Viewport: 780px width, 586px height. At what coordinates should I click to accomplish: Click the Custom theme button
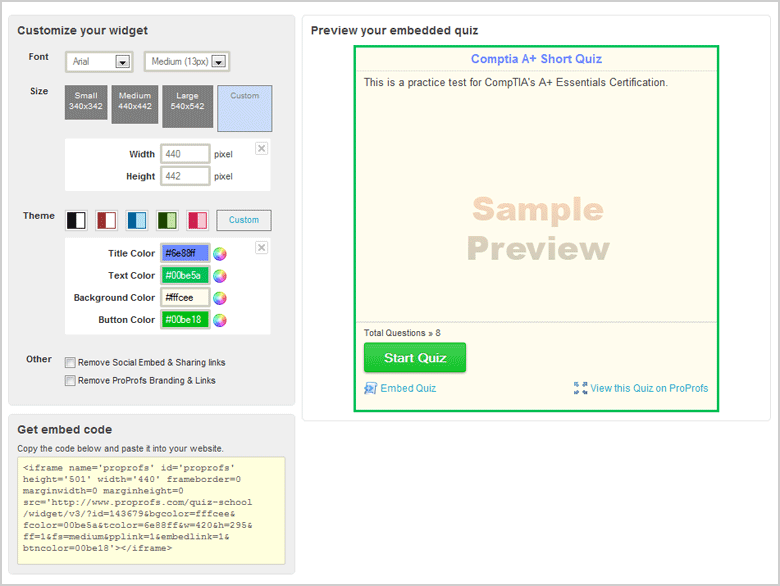244,220
